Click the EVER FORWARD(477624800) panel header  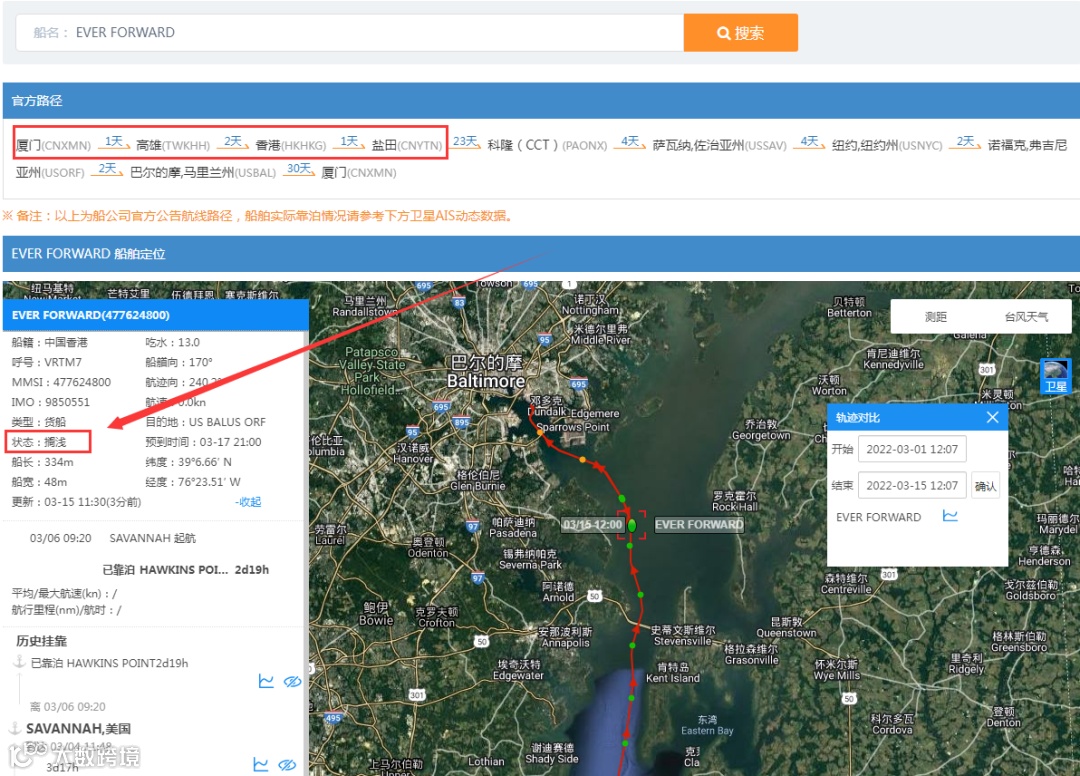(156, 315)
